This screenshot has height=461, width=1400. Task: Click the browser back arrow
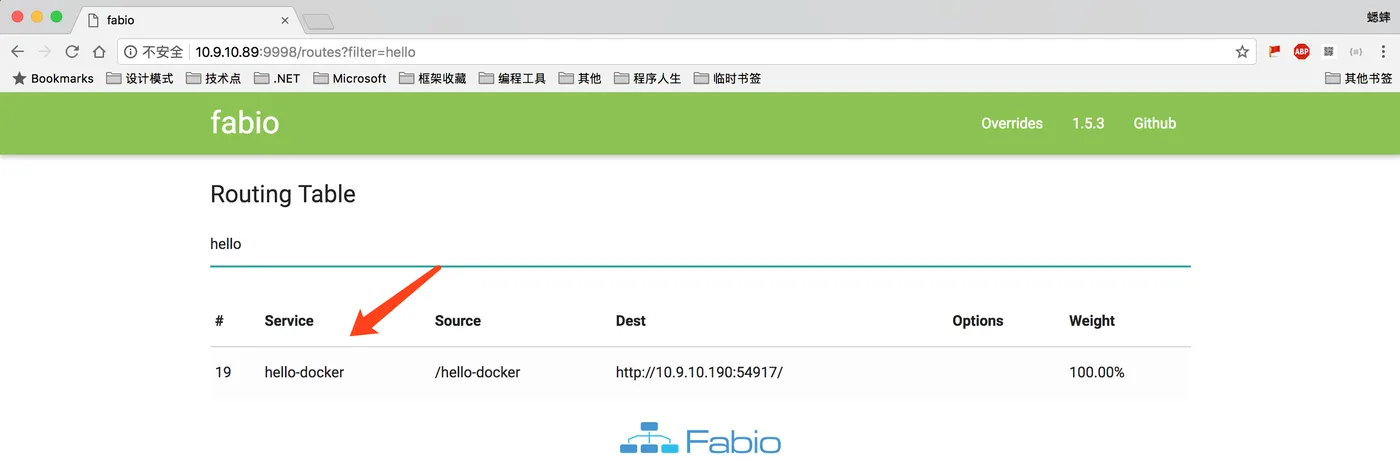click(x=17, y=52)
